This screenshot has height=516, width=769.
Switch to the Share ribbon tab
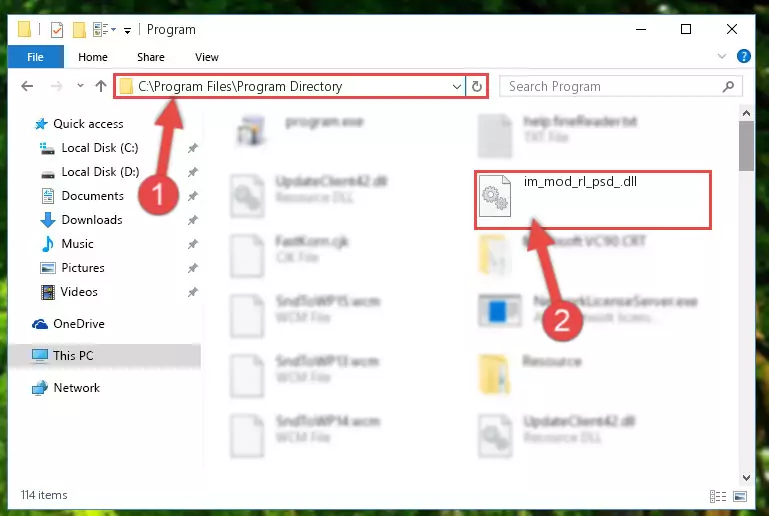tap(151, 57)
